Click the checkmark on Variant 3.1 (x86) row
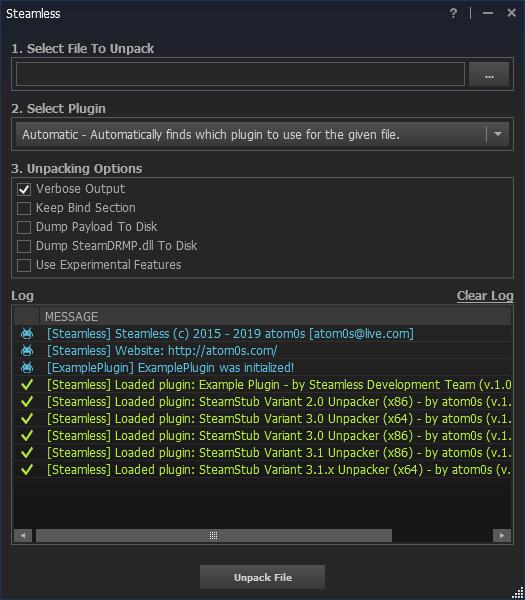 [27, 453]
